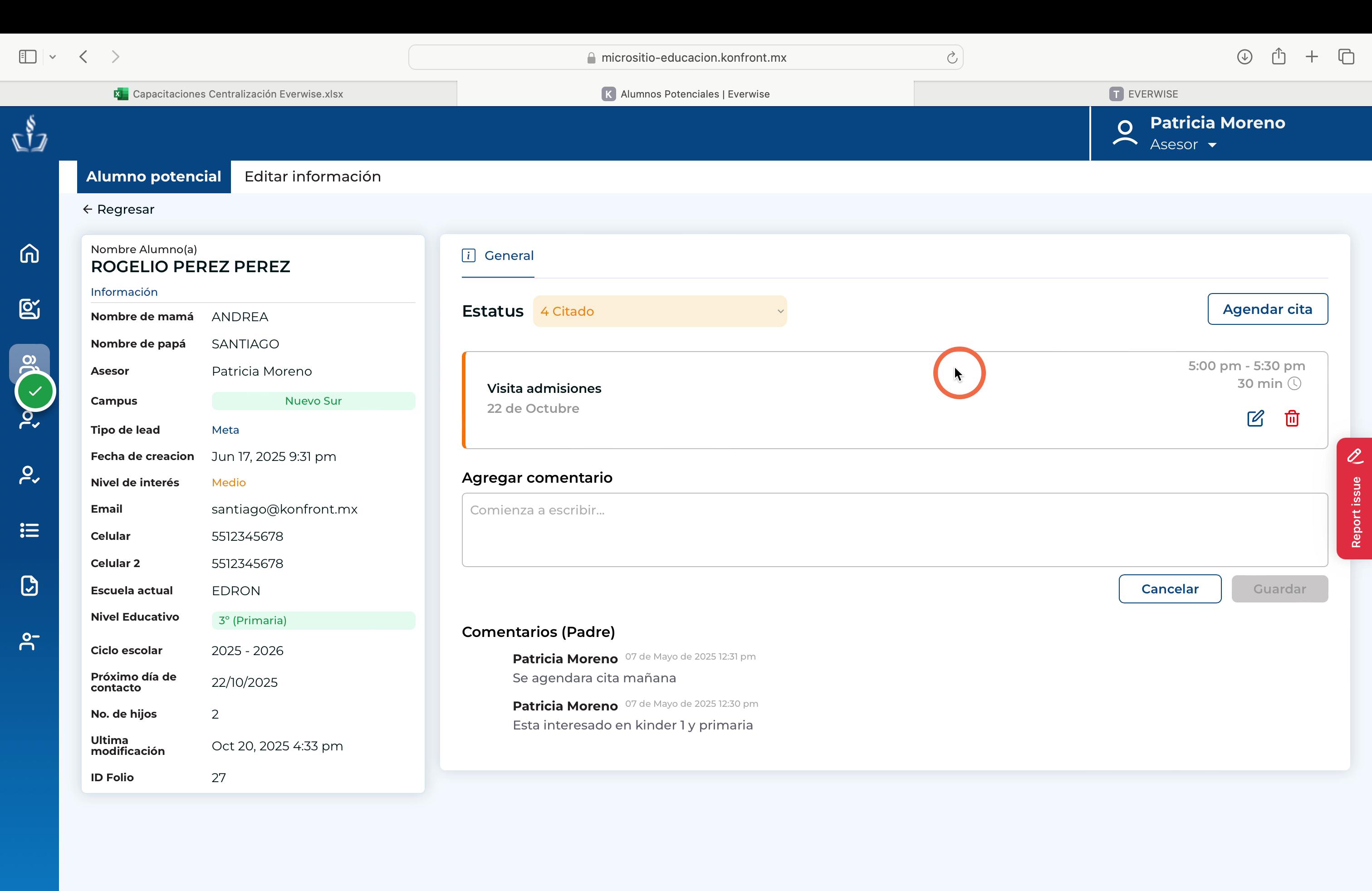Click comment 'Se agendara cita mañana'
The width and height of the screenshot is (1372, 891).
(x=594, y=678)
